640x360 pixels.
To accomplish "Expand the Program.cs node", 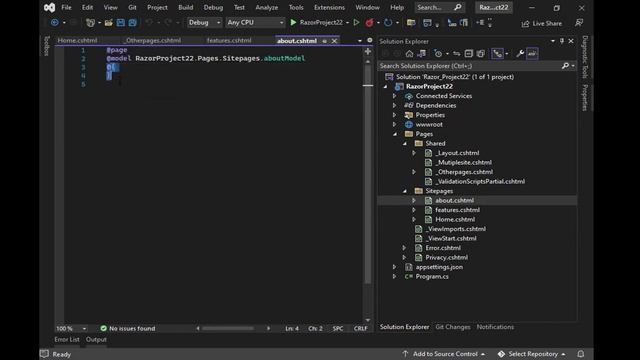I will point(394,276).
